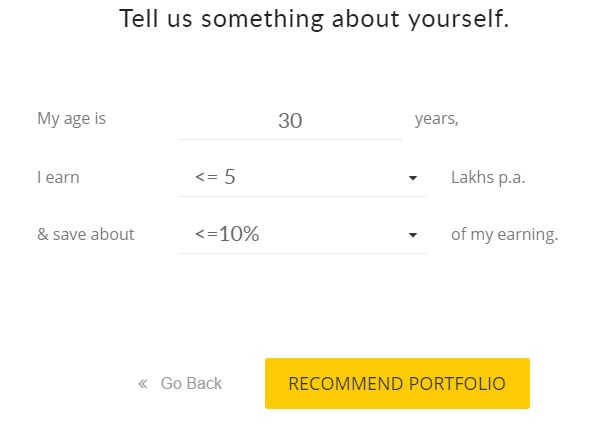Select the '<=10%' savings combo box value

tap(303, 234)
